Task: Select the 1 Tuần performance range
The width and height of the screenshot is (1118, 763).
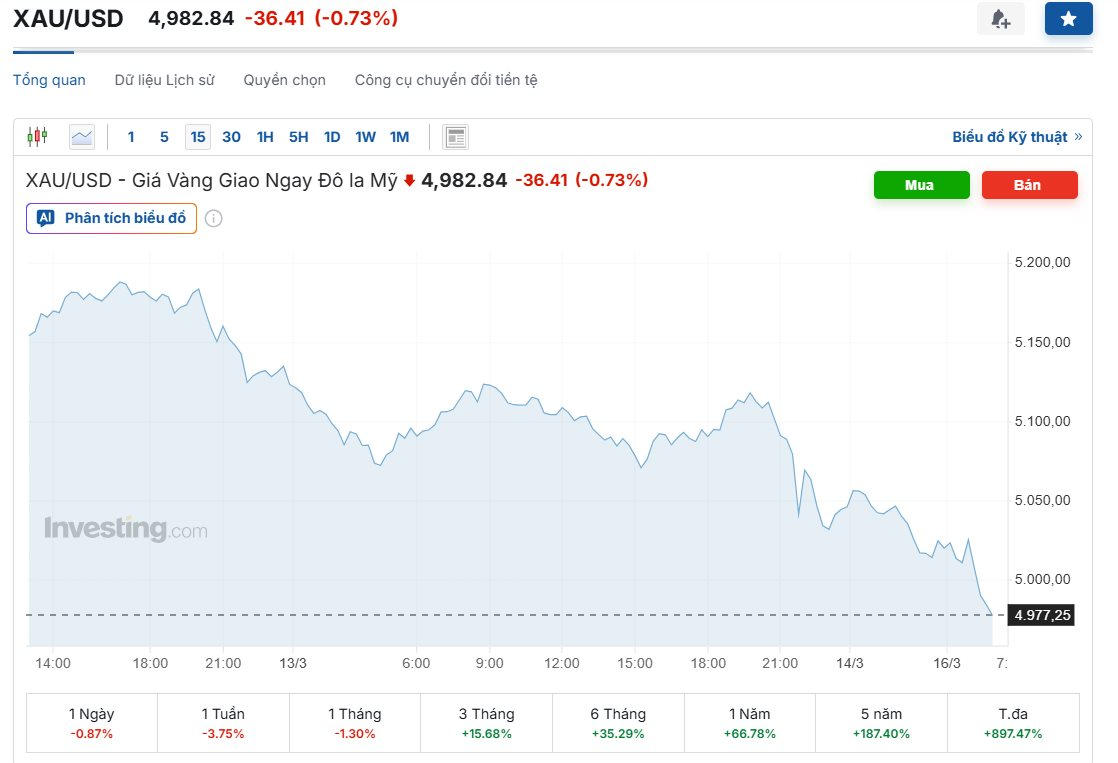Action: click(223, 723)
